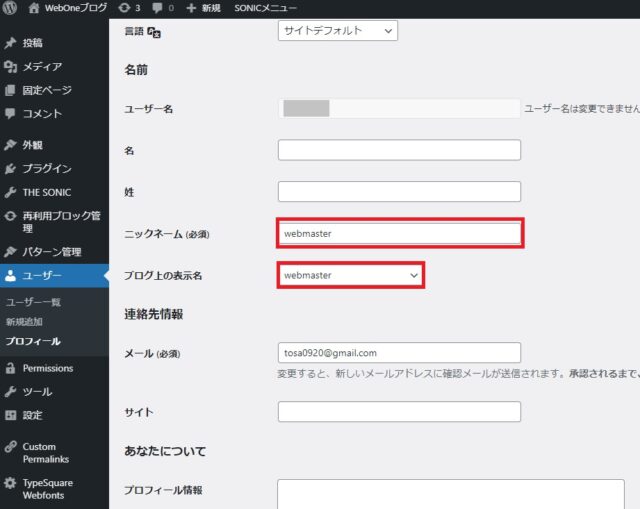
Task: Click the wrench icon next to THE SONIC
Action: pyautogui.click(x=10, y=192)
